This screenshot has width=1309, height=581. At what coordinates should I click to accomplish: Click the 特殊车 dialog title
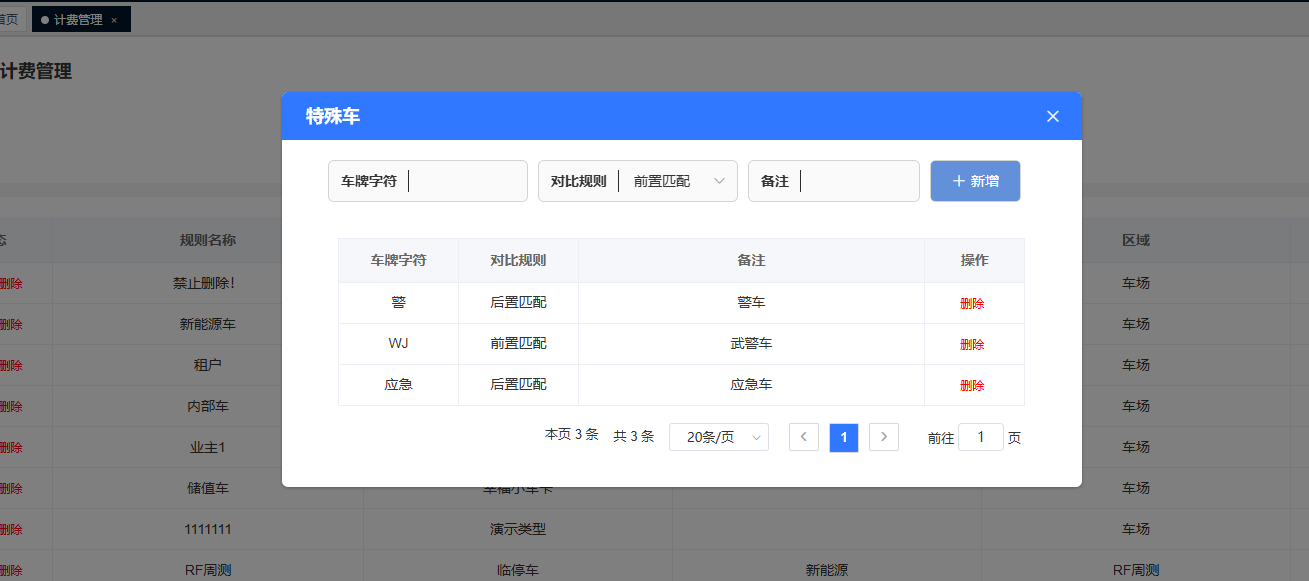pos(333,117)
